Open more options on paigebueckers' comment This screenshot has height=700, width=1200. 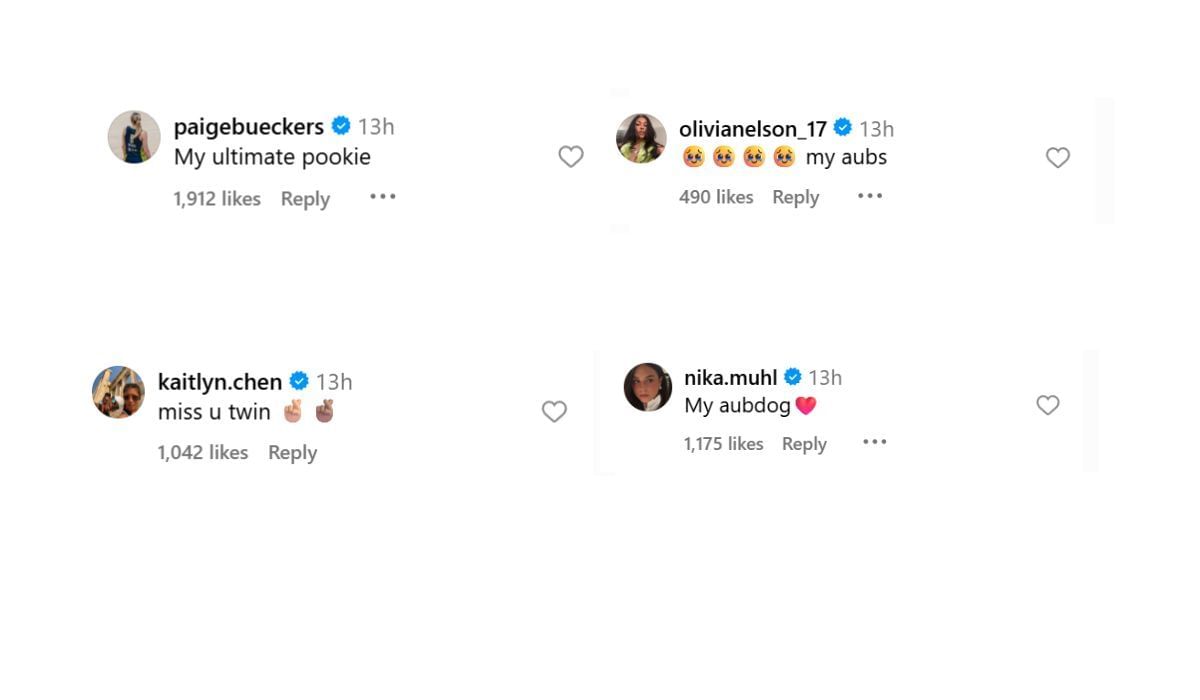pyautogui.click(x=383, y=197)
